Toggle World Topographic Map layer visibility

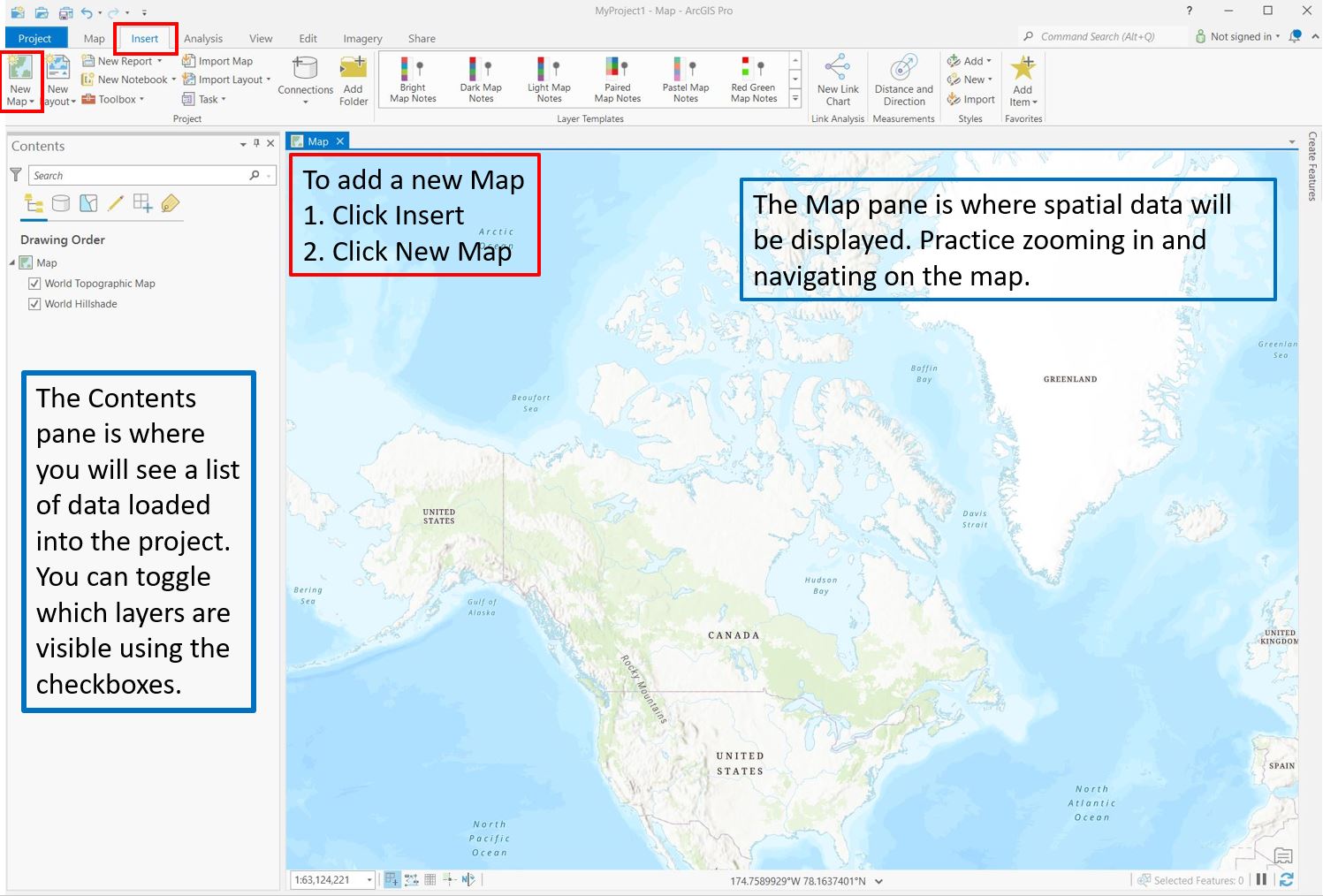(34, 284)
